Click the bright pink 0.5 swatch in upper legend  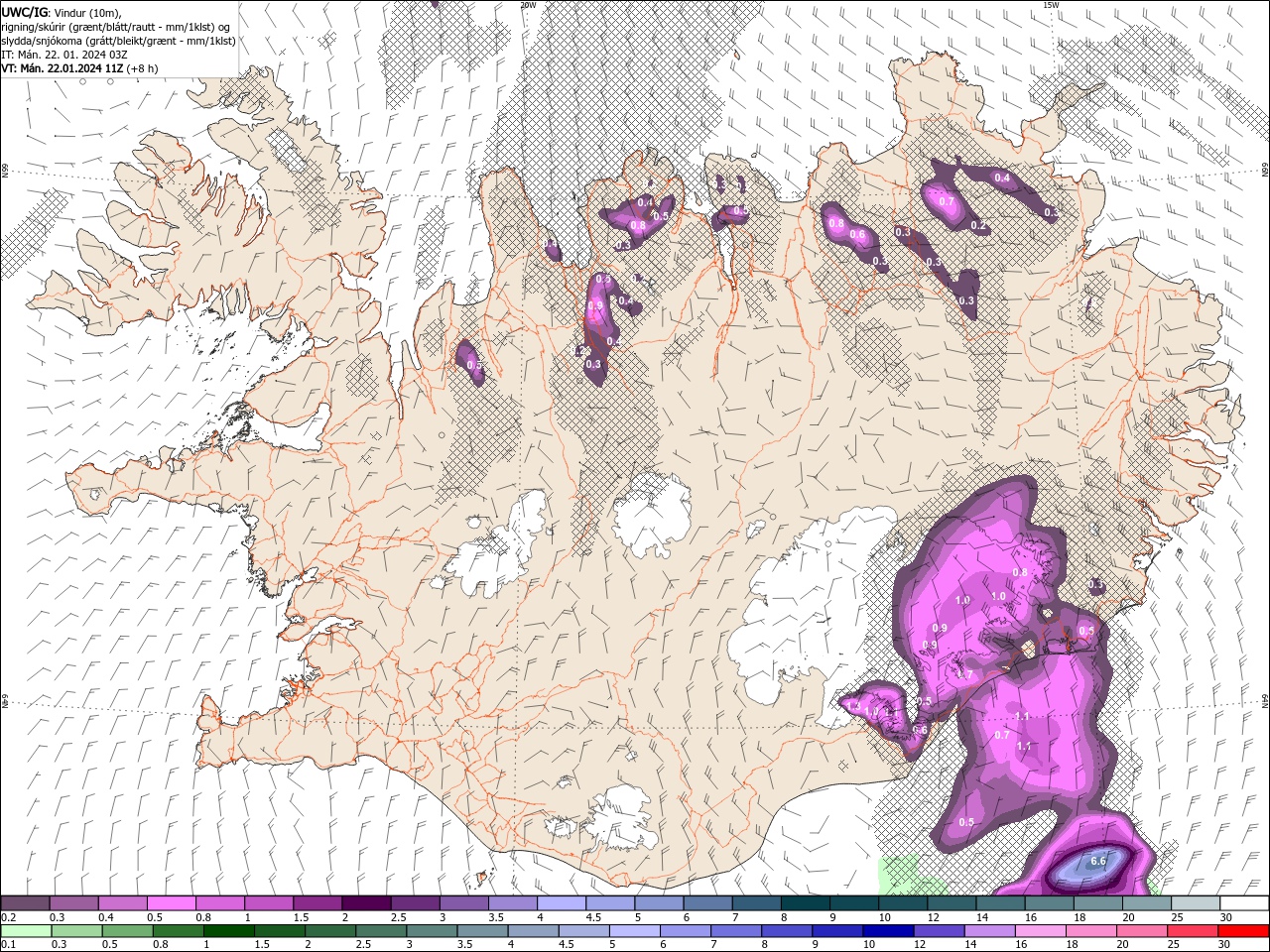171,903
